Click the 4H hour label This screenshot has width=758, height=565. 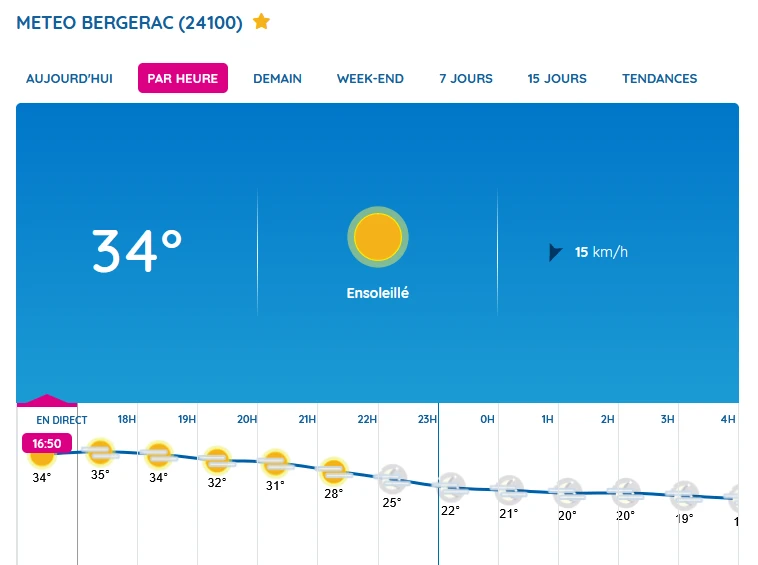pos(728,419)
